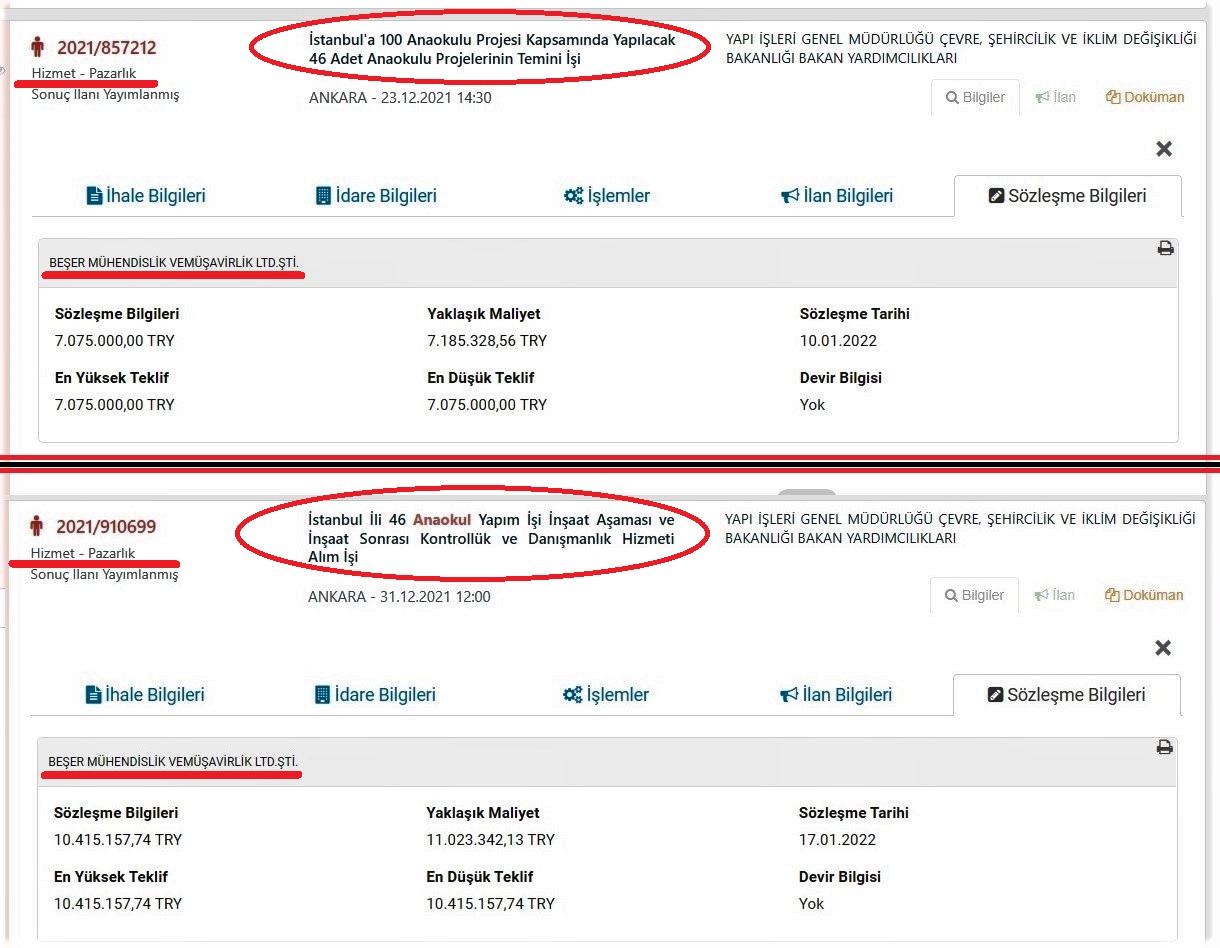
Task: Click the person icon beside tender 2021/857212
Action: point(38,47)
